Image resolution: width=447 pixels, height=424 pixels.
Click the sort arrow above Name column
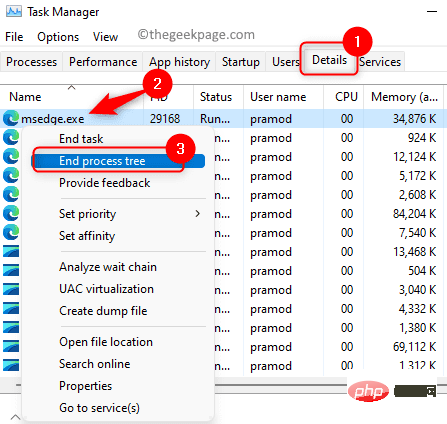point(71,88)
